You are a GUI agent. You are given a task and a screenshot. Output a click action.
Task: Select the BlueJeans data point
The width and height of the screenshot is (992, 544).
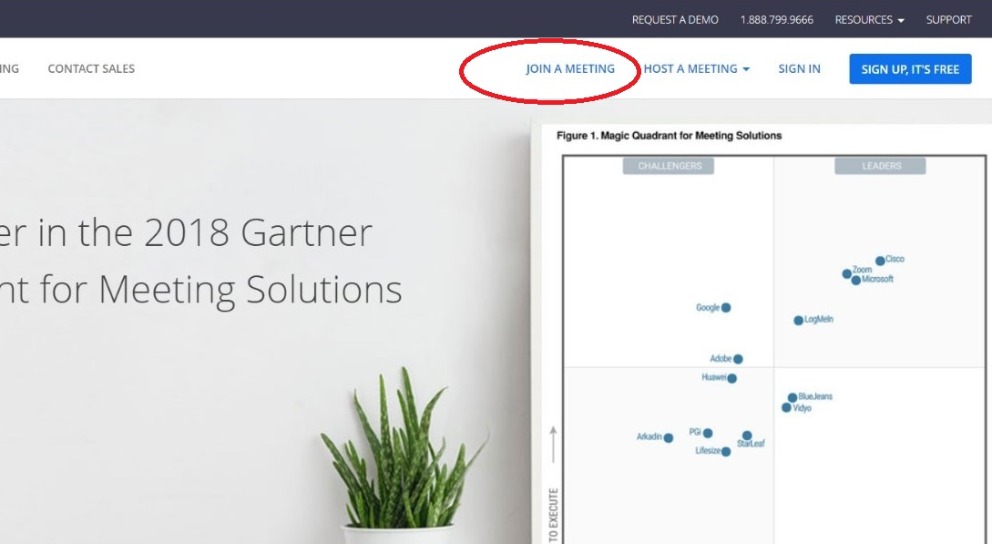[792, 398]
